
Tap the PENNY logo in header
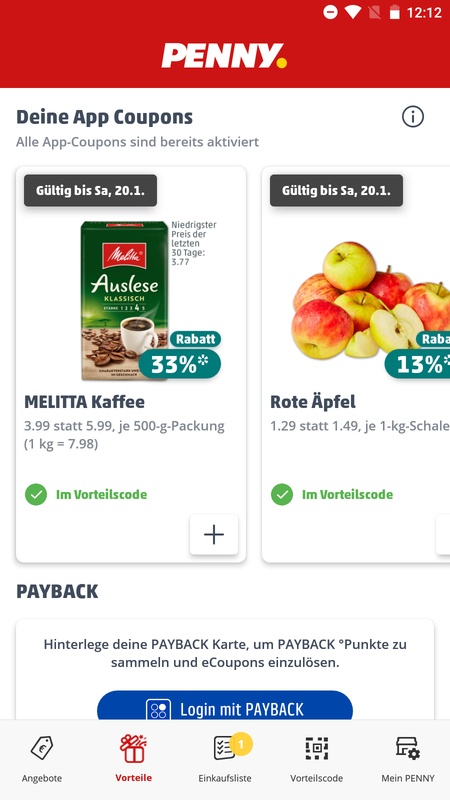tap(224, 56)
